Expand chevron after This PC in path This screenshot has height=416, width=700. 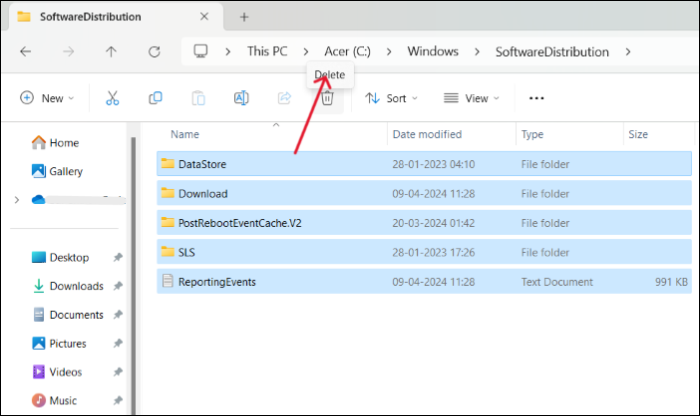coord(306,52)
